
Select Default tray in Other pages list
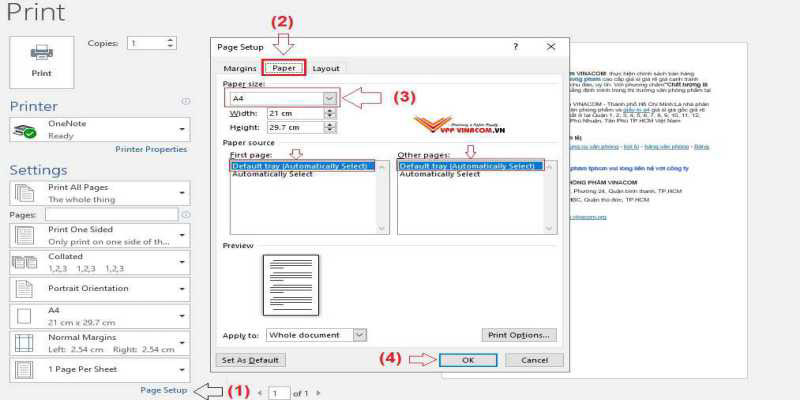click(x=467, y=166)
